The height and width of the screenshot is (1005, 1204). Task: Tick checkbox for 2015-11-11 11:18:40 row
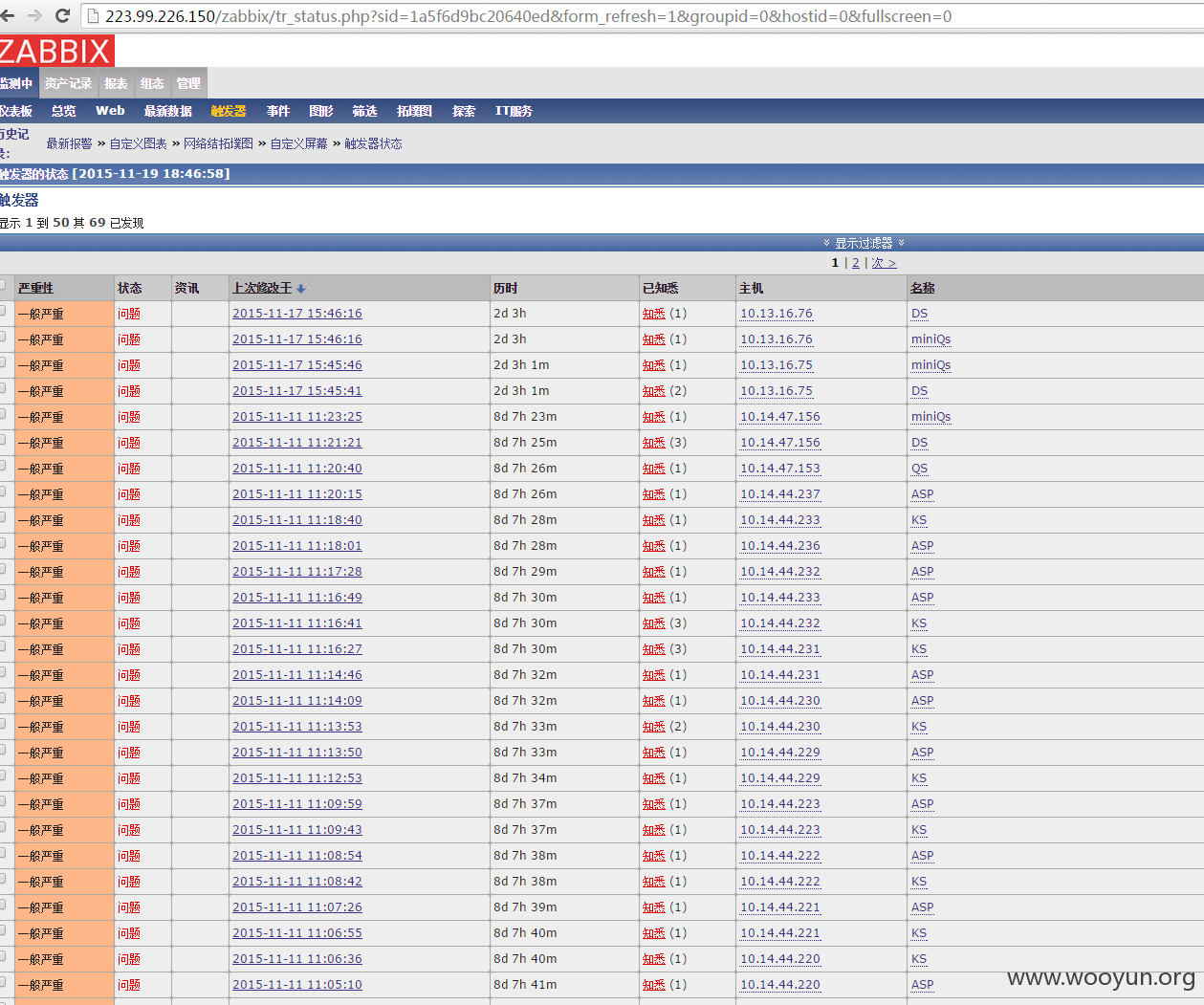coord(4,518)
